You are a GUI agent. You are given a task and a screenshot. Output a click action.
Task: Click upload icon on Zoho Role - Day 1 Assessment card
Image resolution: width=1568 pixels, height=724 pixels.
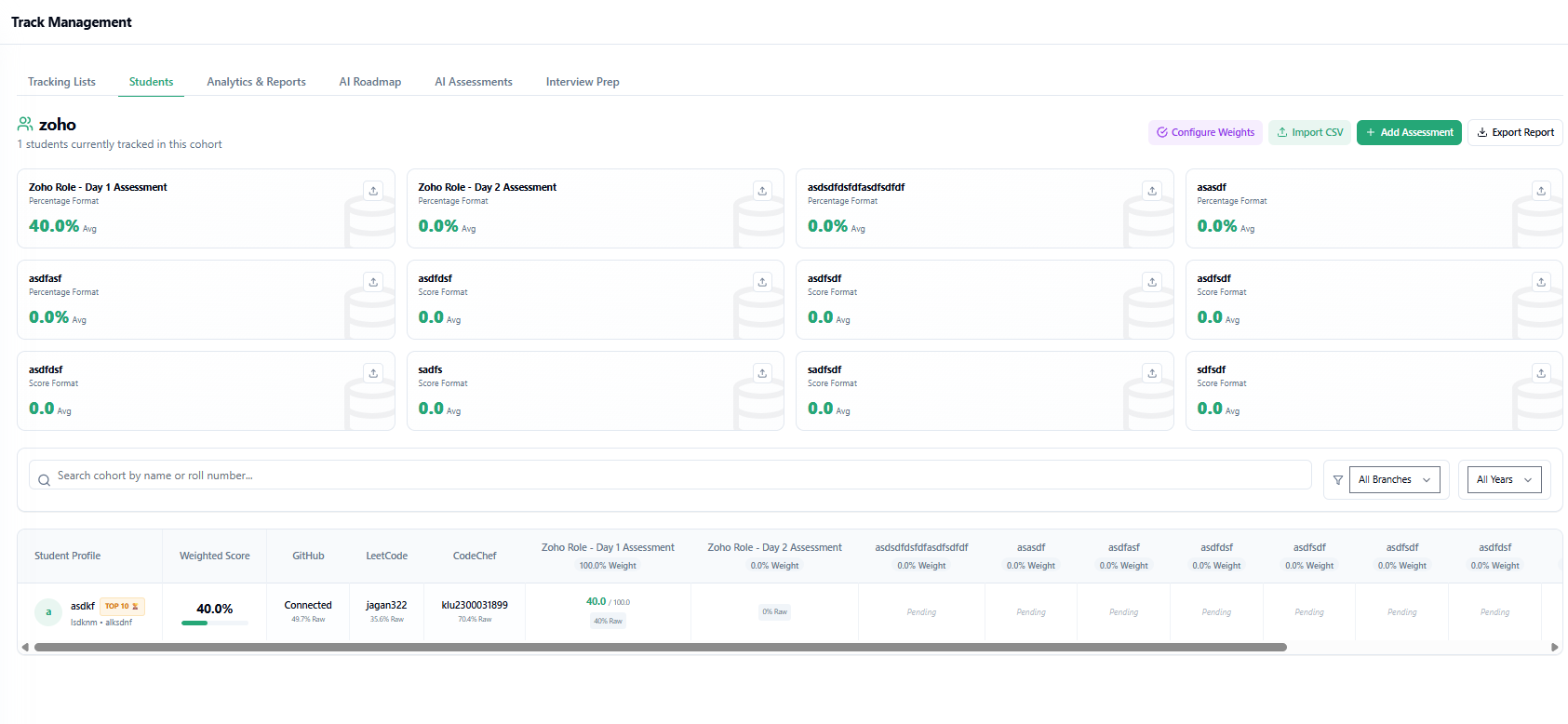pyautogui.click(x=373, y=191)
